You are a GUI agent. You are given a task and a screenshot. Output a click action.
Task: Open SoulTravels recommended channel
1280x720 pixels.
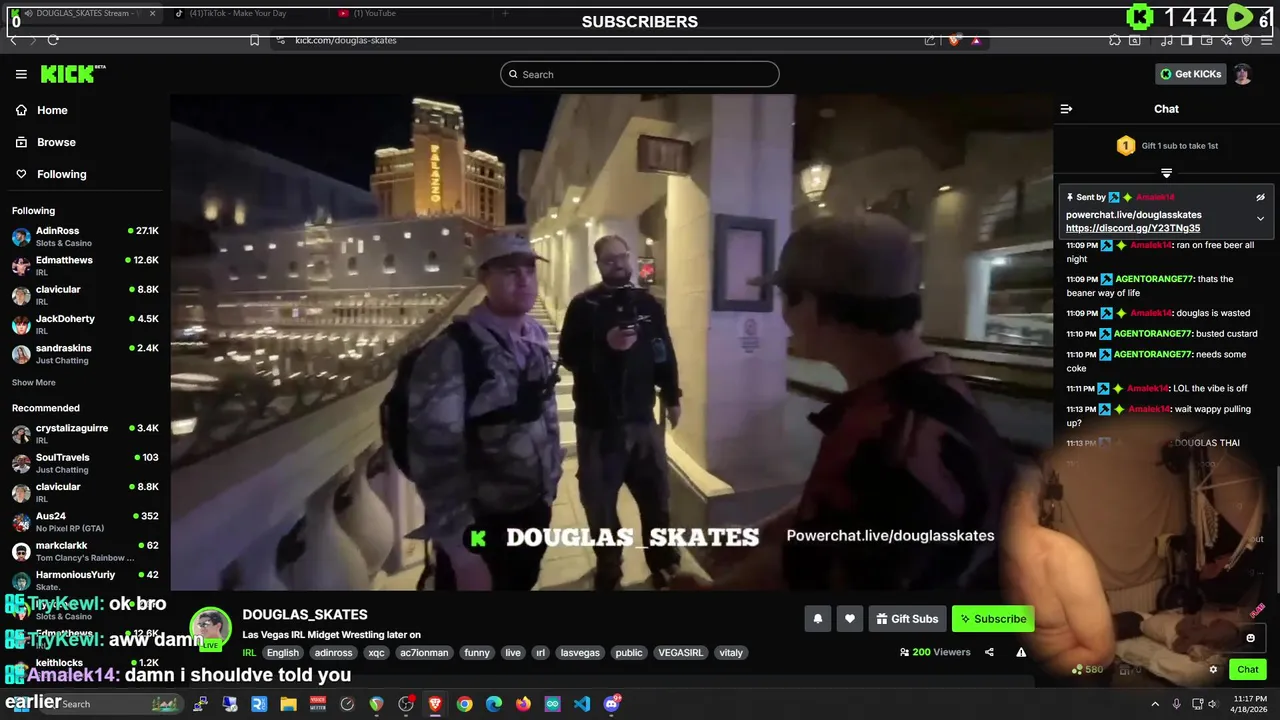[85, 462]
